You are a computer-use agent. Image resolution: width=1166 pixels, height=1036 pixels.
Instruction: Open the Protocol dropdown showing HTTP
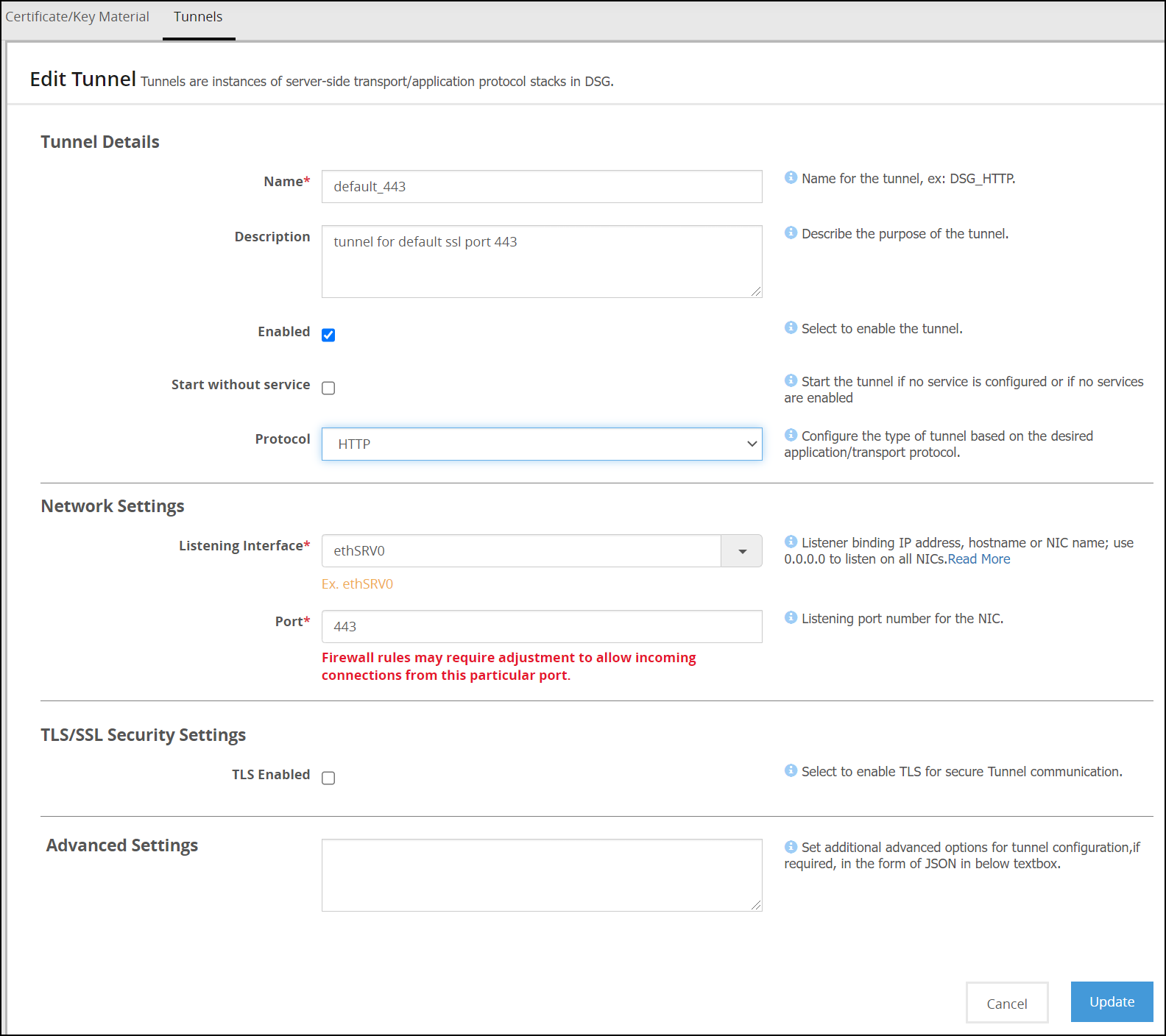tap(541, 444)
